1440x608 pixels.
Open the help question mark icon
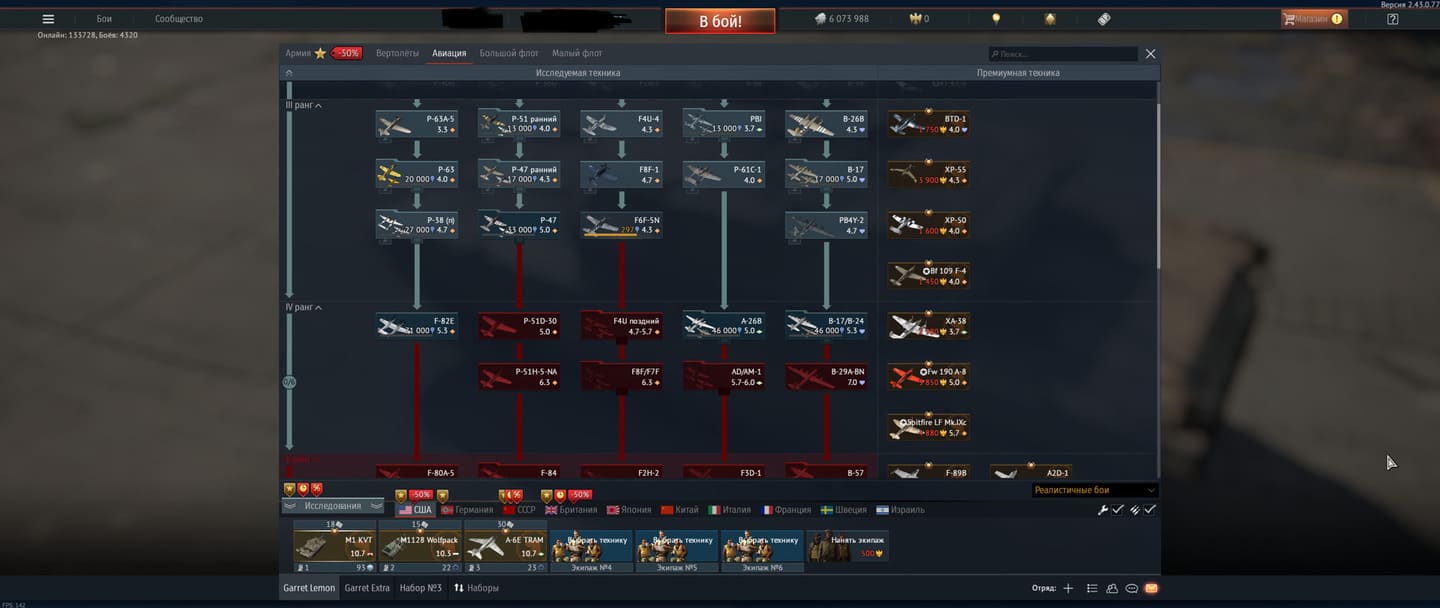click(1392, 19)
